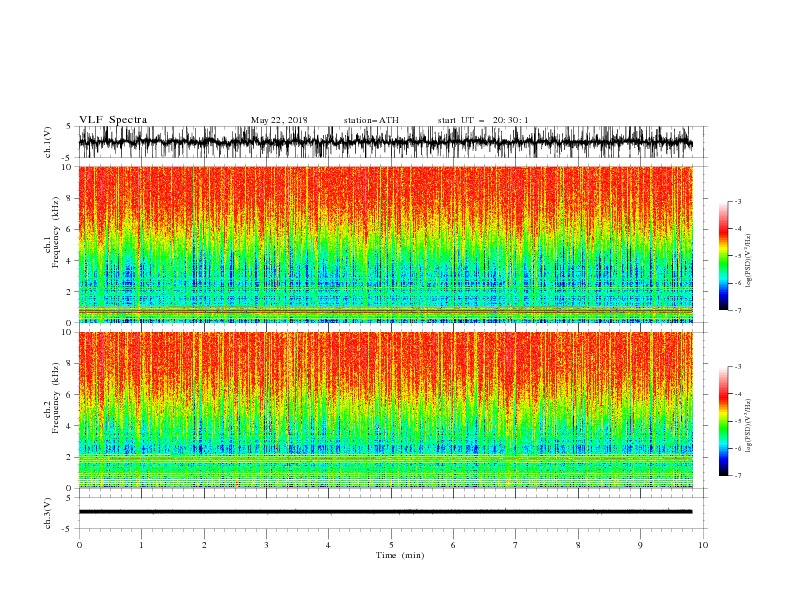Click time axis tick label "2"
Image resolution: width=792 pixels, height=612 pixels.
tap(204, 545)
